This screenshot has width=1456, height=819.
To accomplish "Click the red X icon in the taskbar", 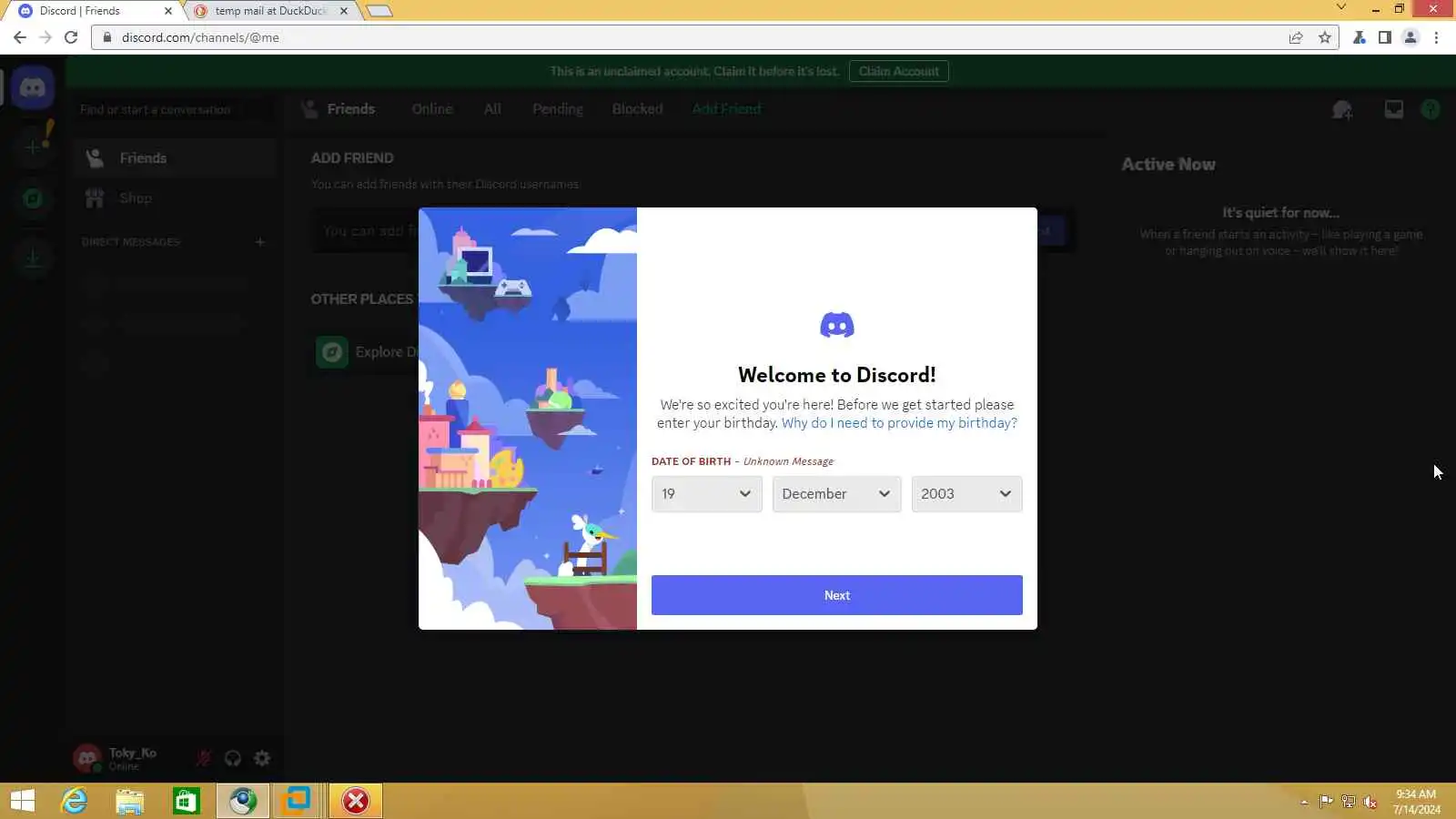I will [356, 801].
